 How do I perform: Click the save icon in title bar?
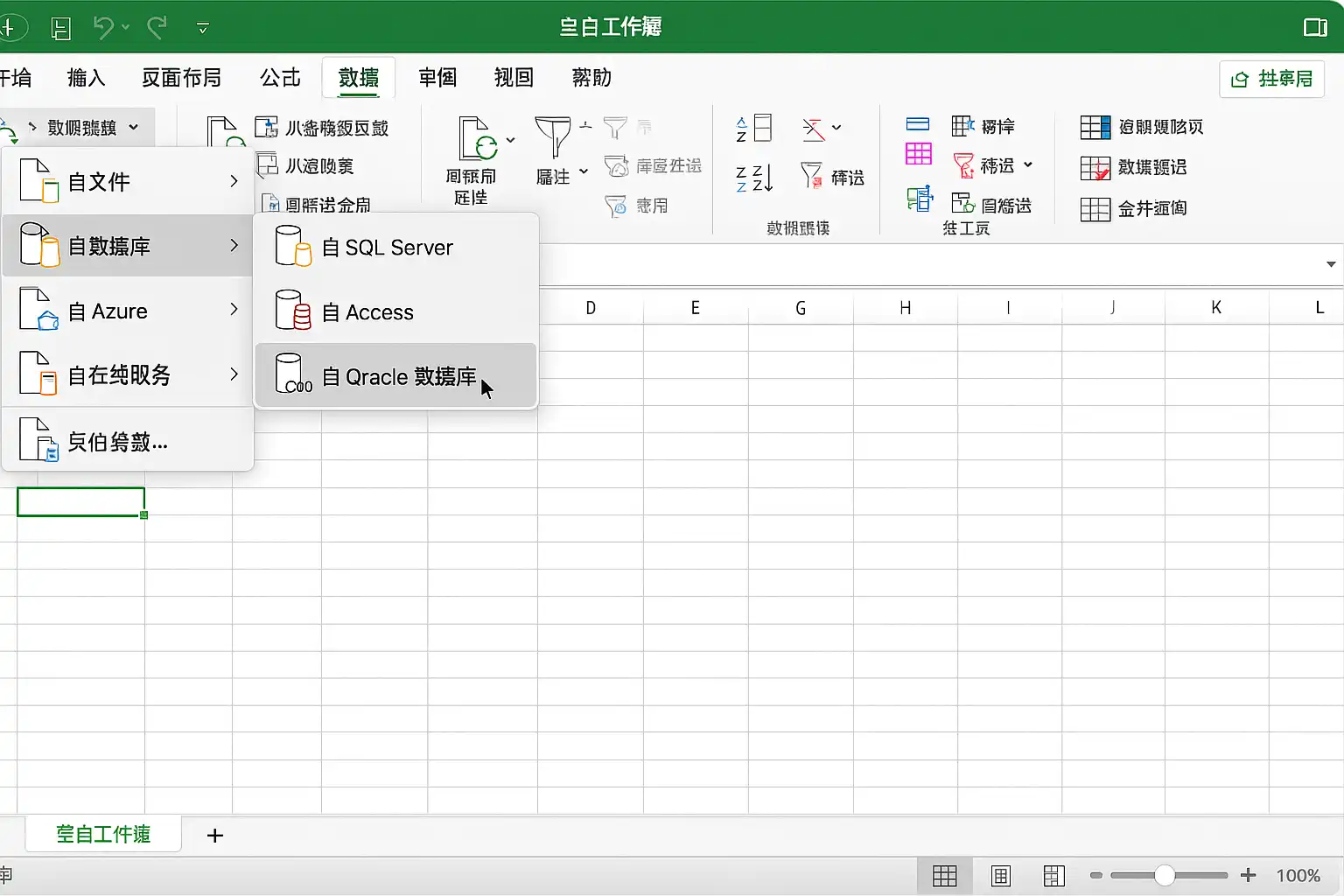[60, 28]
